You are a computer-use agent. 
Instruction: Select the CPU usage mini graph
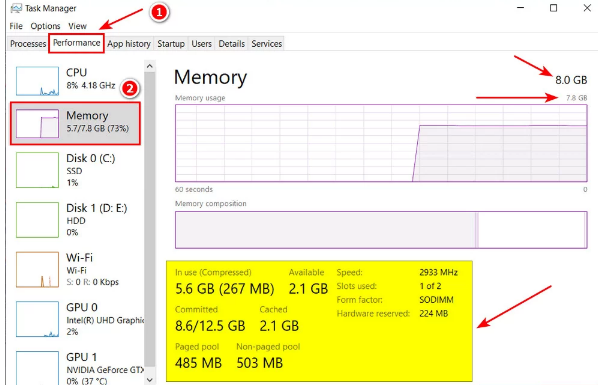[37, 81]
